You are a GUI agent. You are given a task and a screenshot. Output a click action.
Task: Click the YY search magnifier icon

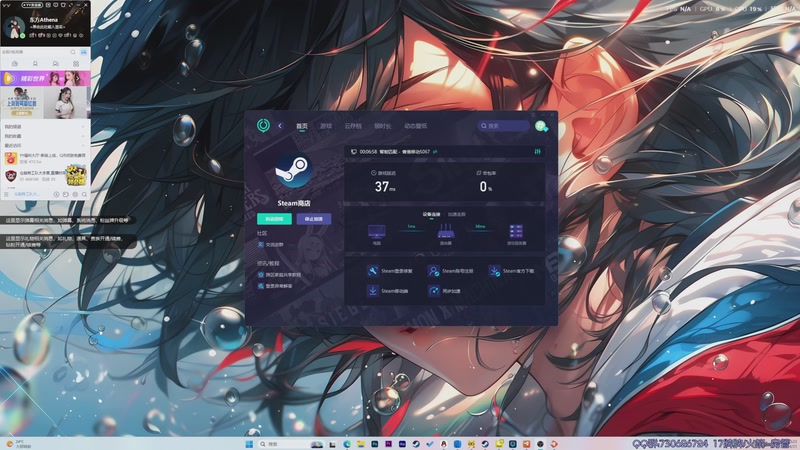(x=73, y=52)
